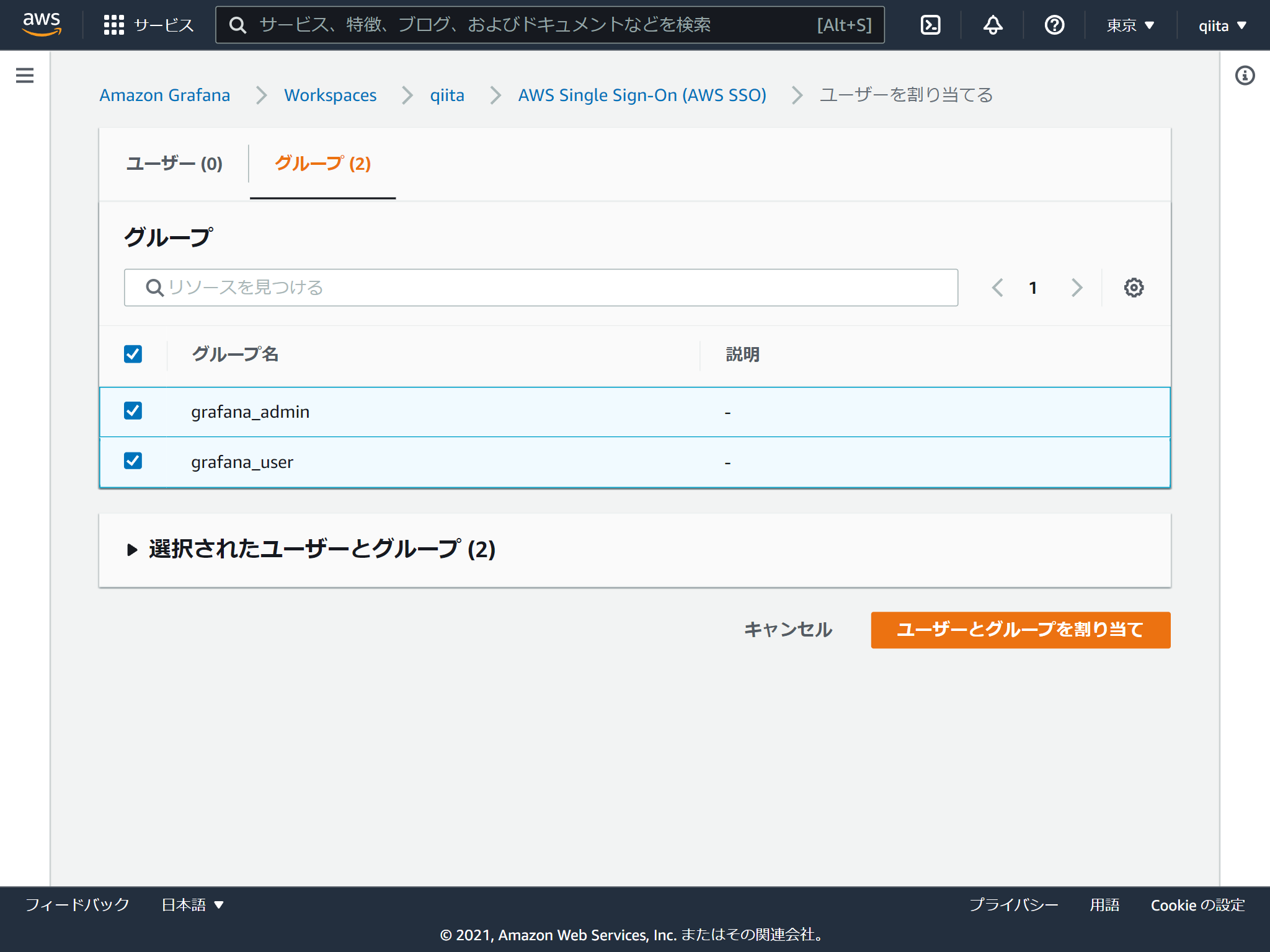Go to next page with pagination arrow
This screenshot has height=952, width=1270.
tap(1077, 287)
